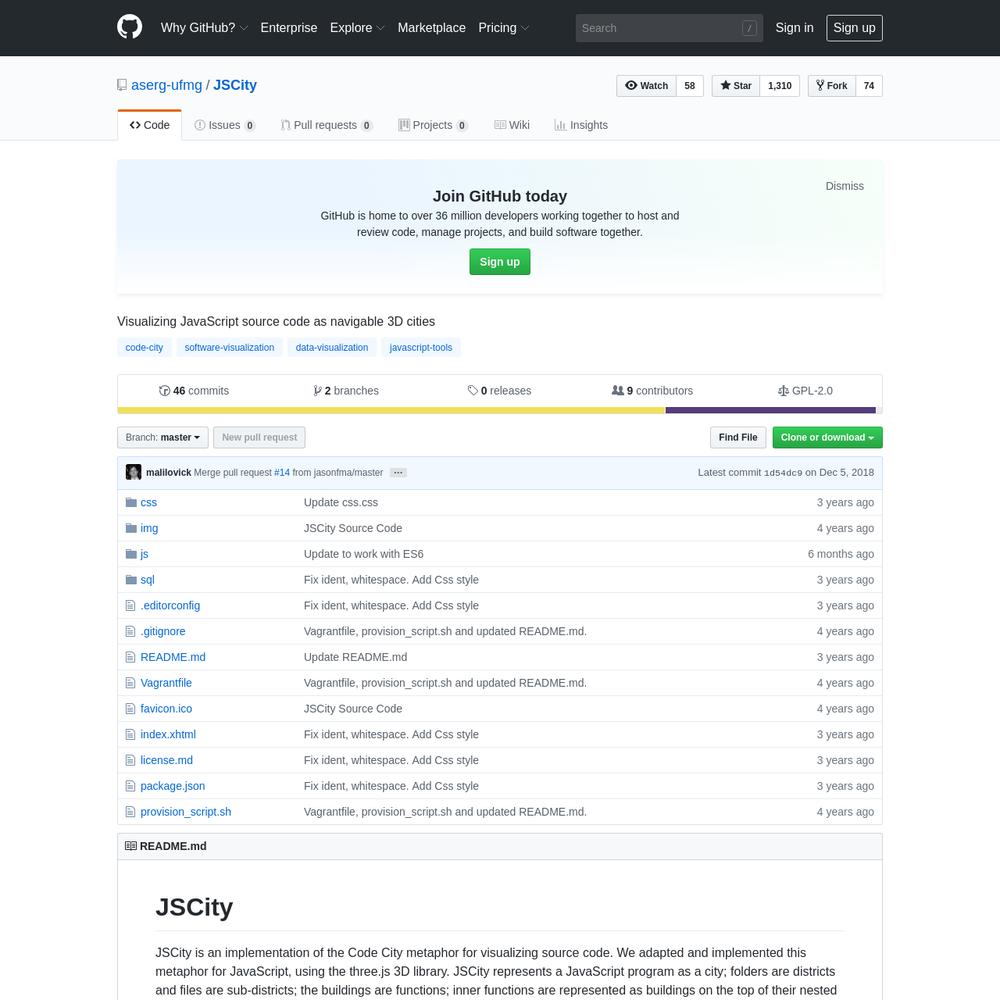Image resolution: width=1000 pixels, height=1000 pixels.
Task: Click the js folder icon
Action: click(131, 554)
